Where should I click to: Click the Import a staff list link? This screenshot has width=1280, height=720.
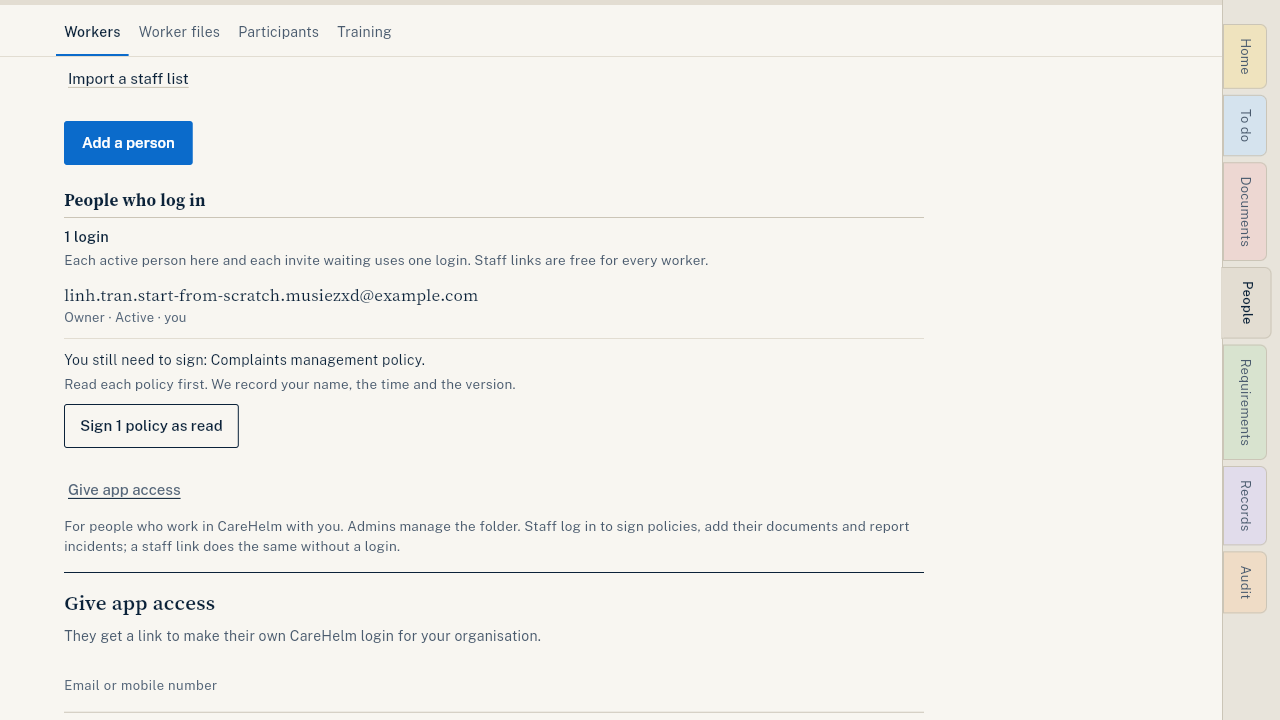128,79
